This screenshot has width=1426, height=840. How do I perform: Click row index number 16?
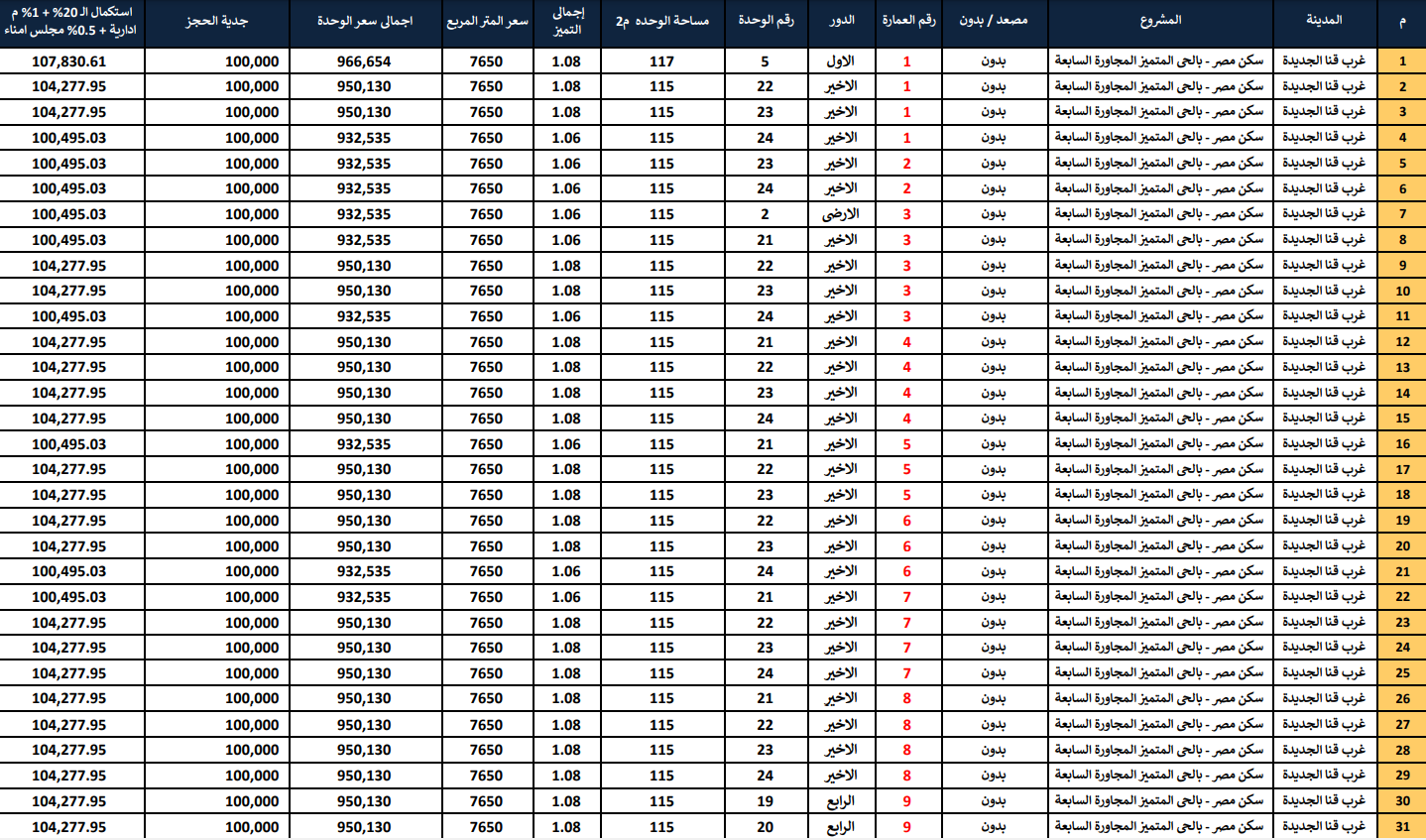[x=1402, y=444]
